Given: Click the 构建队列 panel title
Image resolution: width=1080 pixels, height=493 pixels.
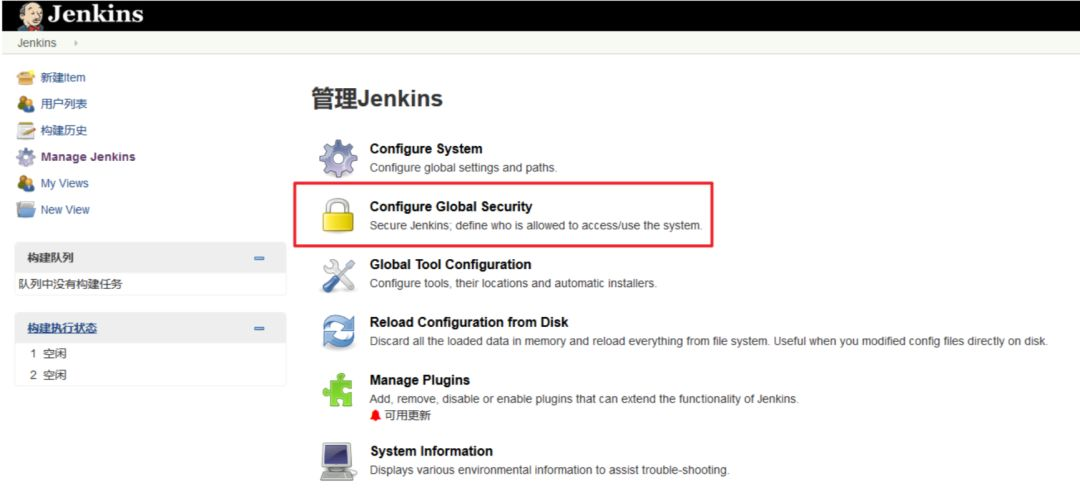Looking at the screenshot, I should [x=50, y=258].
